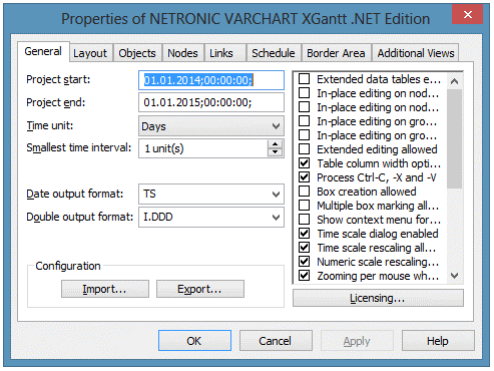Image resolution: width=494 pixels, height=371 pixels.
Task: Close the Properties dialog with the X
Action: 468,14
